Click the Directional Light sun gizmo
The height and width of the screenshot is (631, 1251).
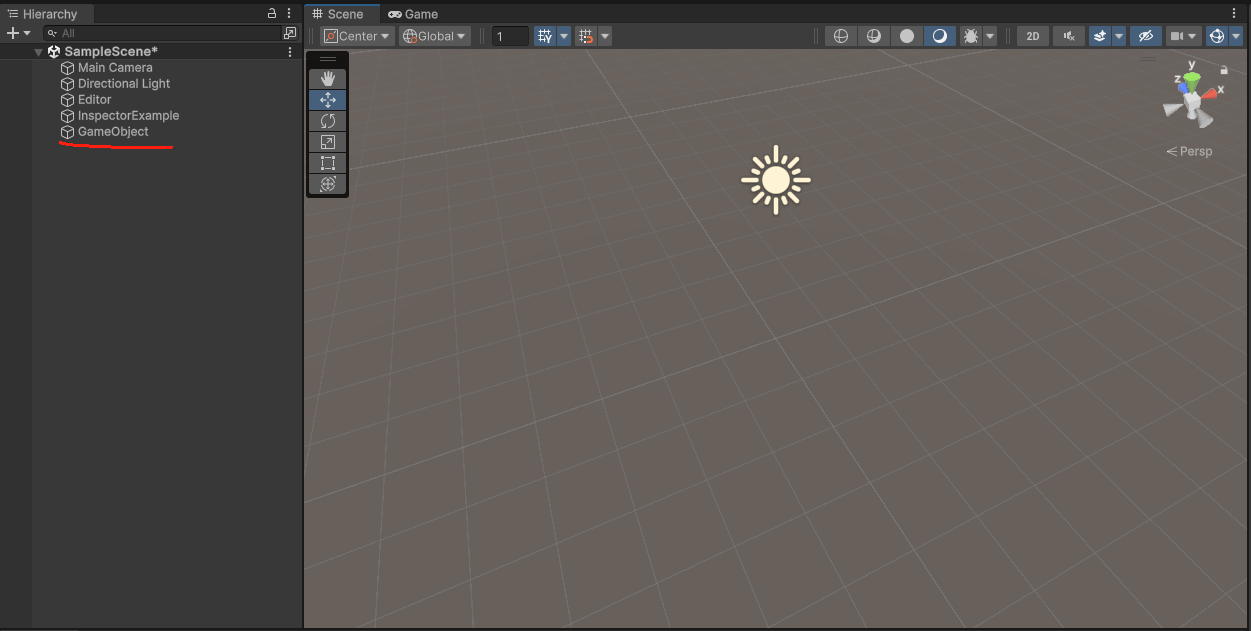point(776,180)
